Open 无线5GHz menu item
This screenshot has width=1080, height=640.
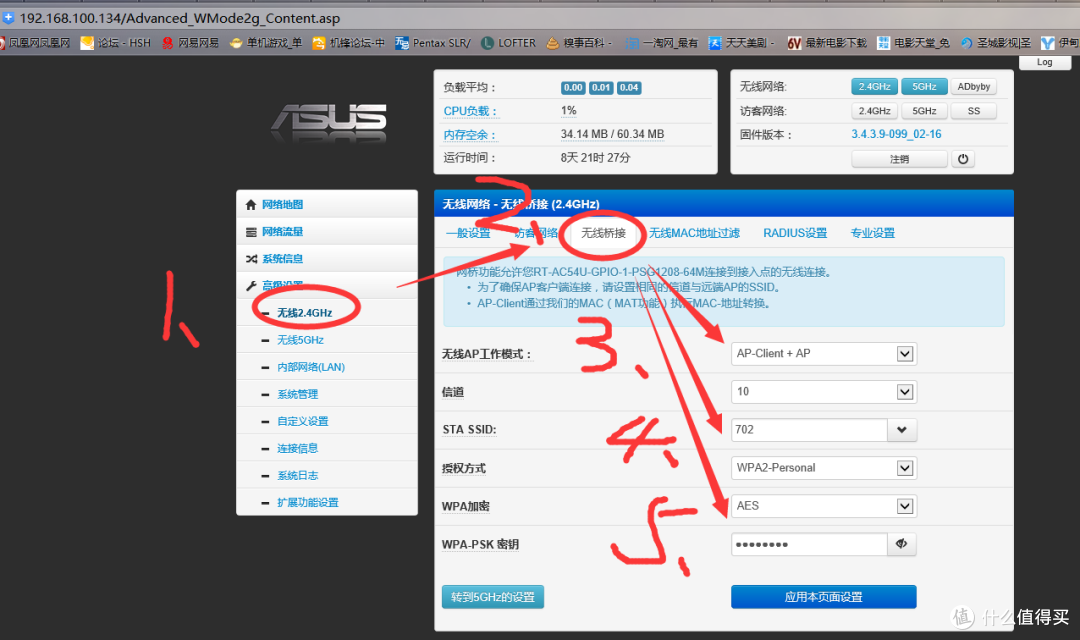(x=300, y=340)
